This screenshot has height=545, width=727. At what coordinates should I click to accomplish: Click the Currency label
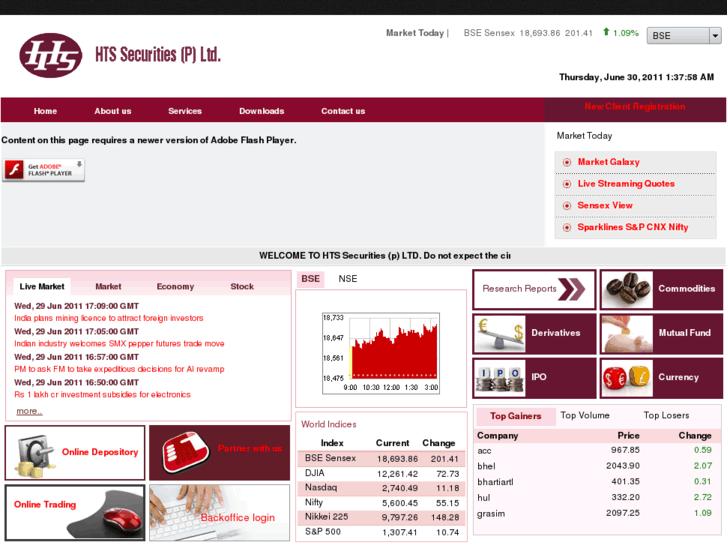coord(678,377)
